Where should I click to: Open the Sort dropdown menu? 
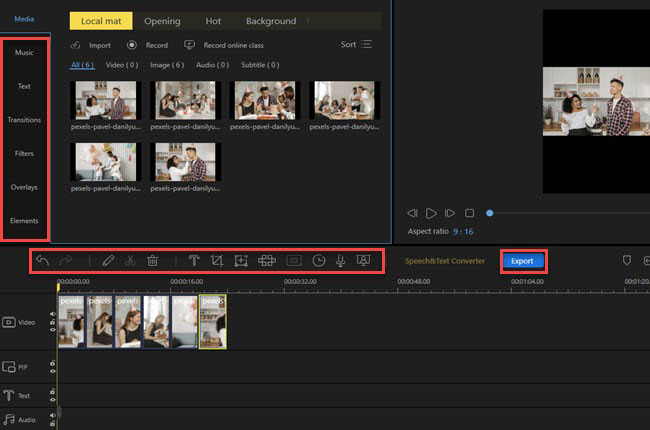tap(355, 45)
